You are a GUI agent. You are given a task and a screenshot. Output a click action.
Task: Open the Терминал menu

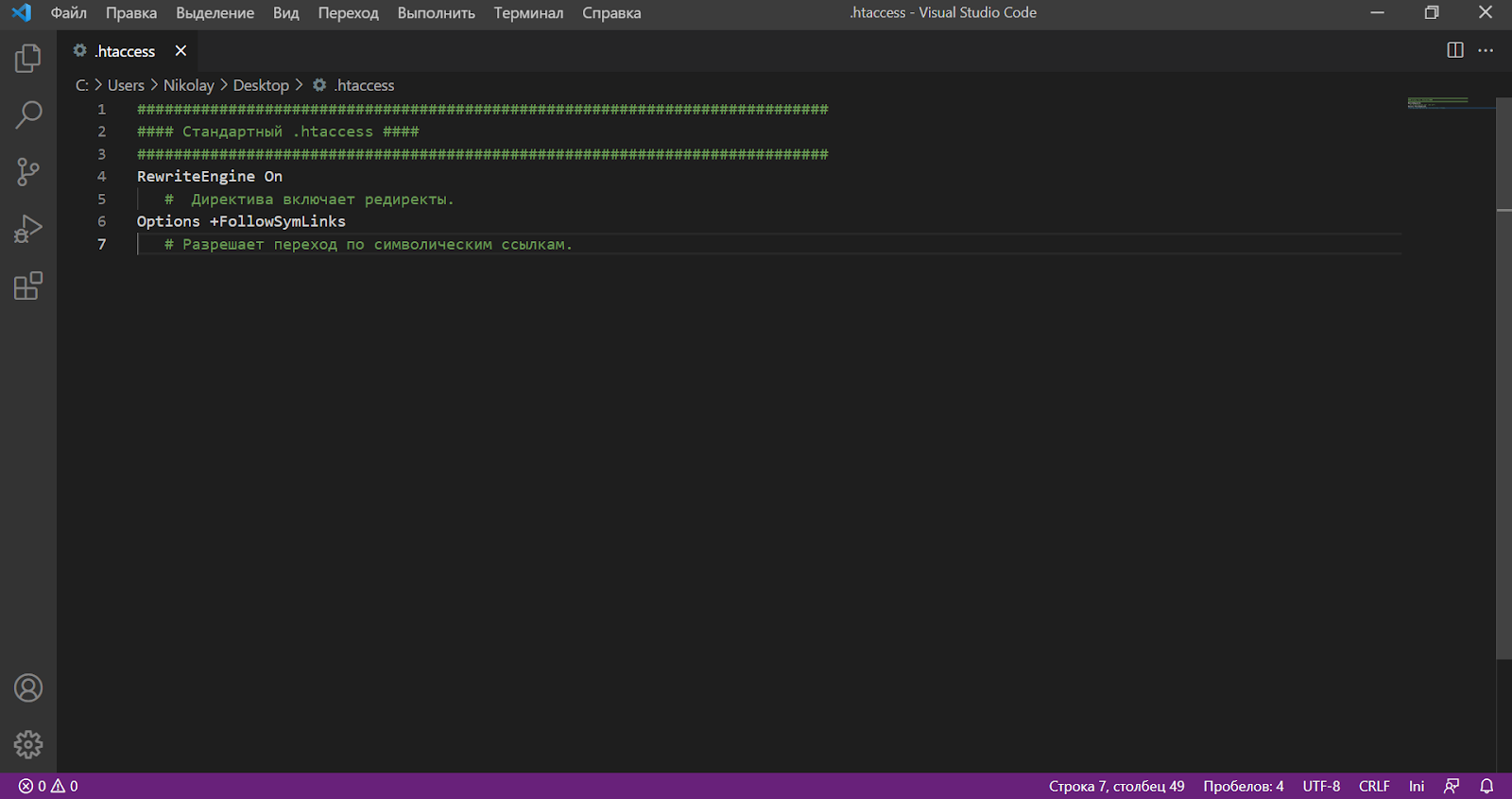pos(528,12)
